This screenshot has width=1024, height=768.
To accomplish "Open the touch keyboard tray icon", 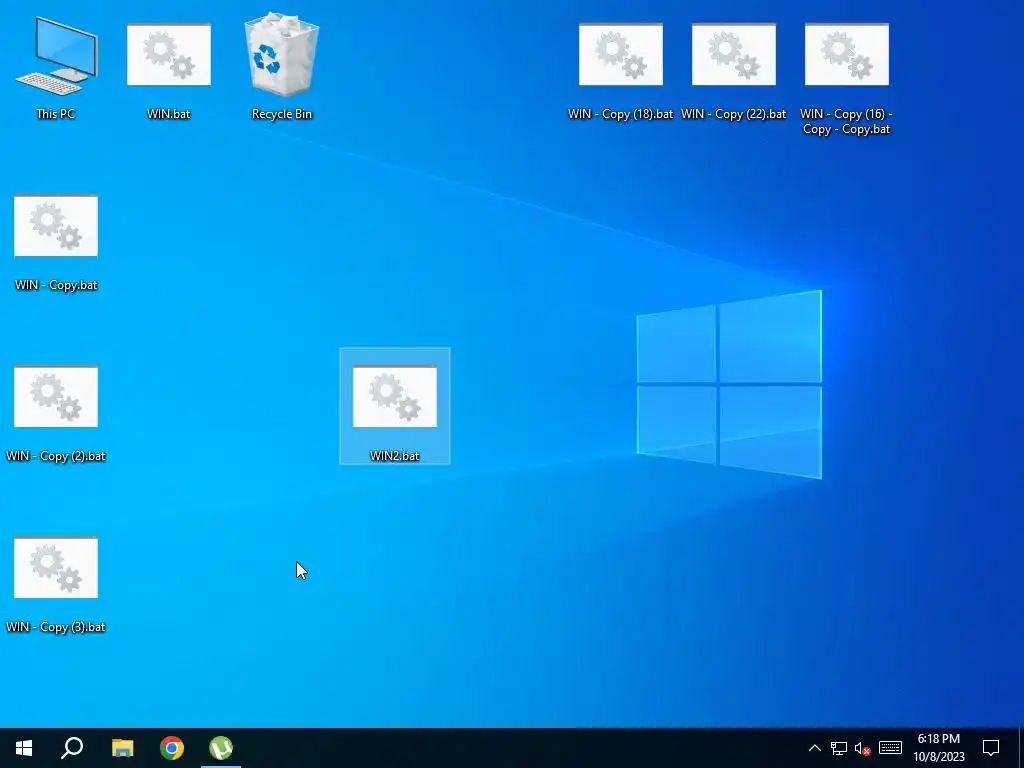I will tap(890, 748).
